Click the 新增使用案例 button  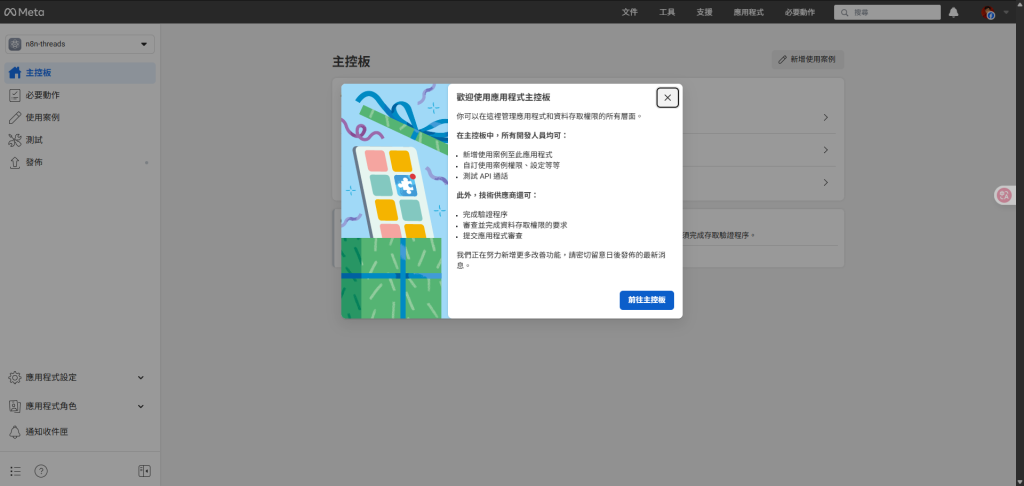point(808,60)
